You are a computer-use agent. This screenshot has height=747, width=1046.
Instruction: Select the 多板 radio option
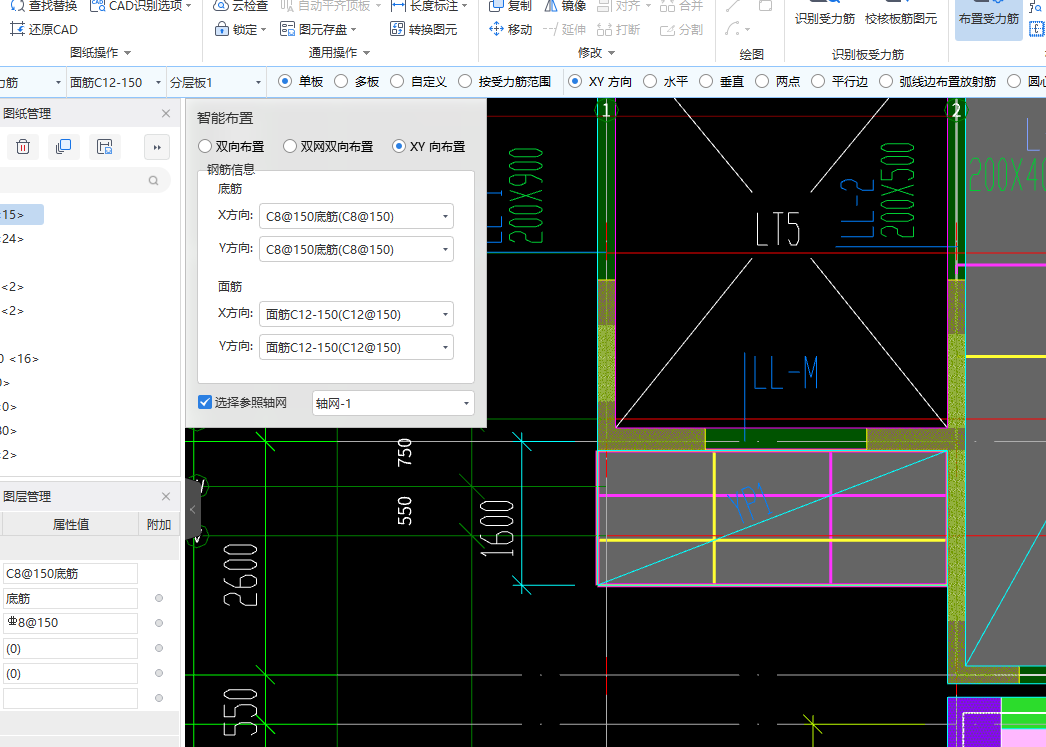tap(357, 81)
